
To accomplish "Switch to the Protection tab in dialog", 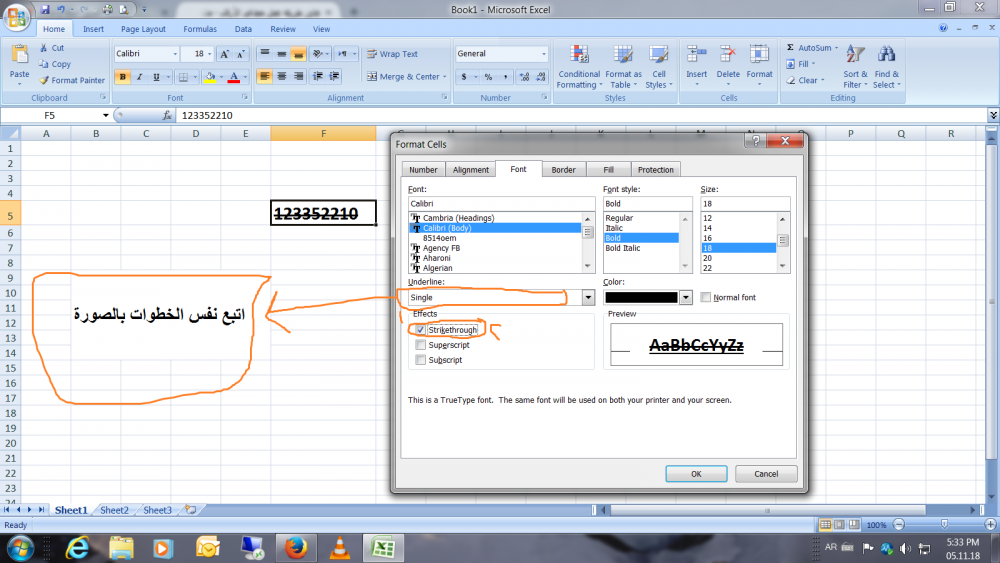I will point(656,170).
